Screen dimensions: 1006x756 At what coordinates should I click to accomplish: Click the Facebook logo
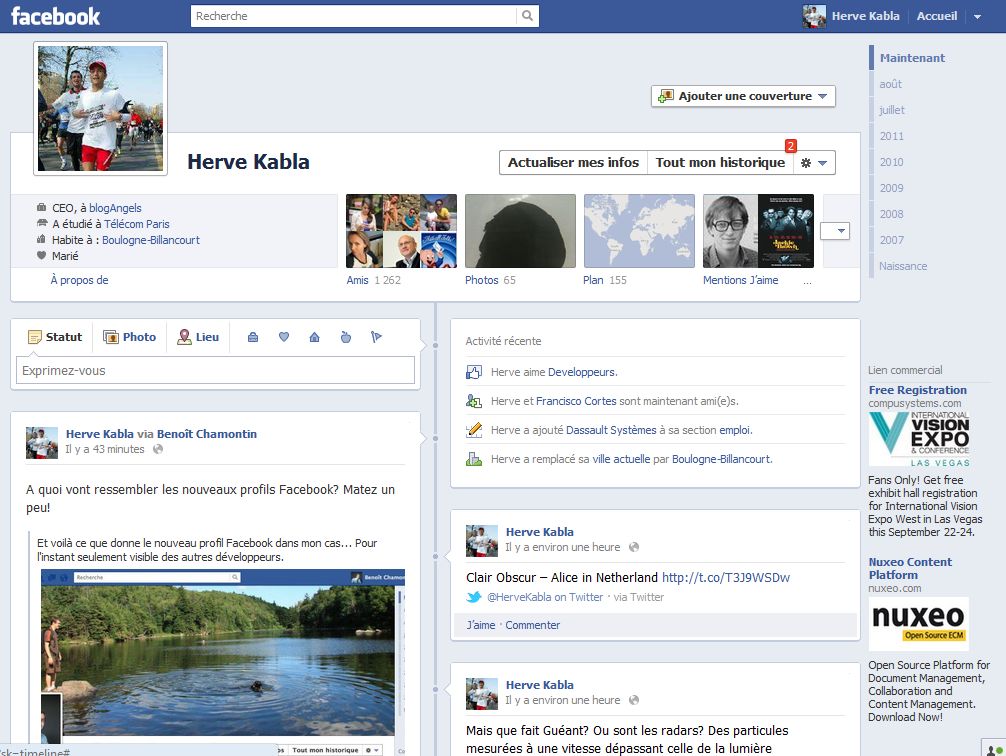[56, 16]
